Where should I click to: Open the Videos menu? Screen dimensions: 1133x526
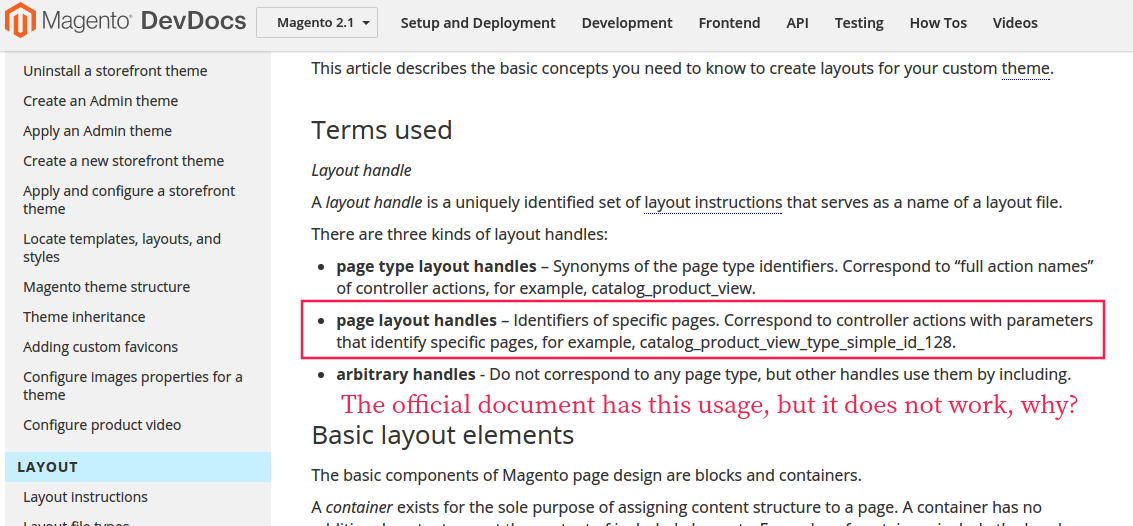coord(1014,23)
